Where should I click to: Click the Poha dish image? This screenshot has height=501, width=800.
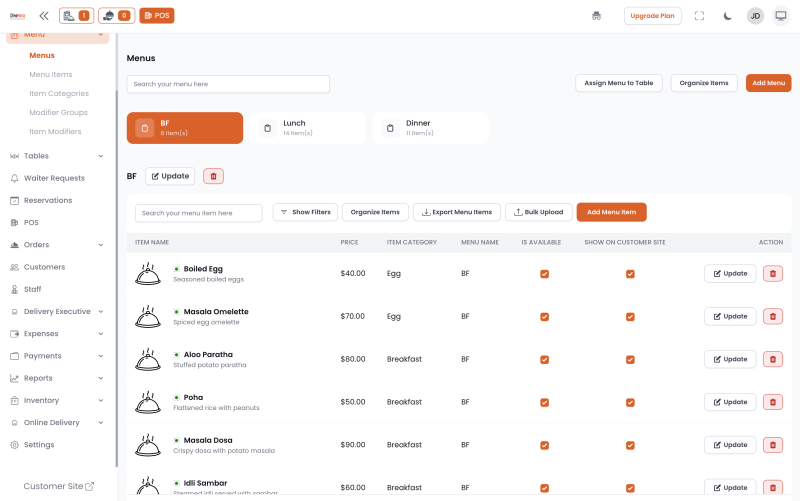148,402
